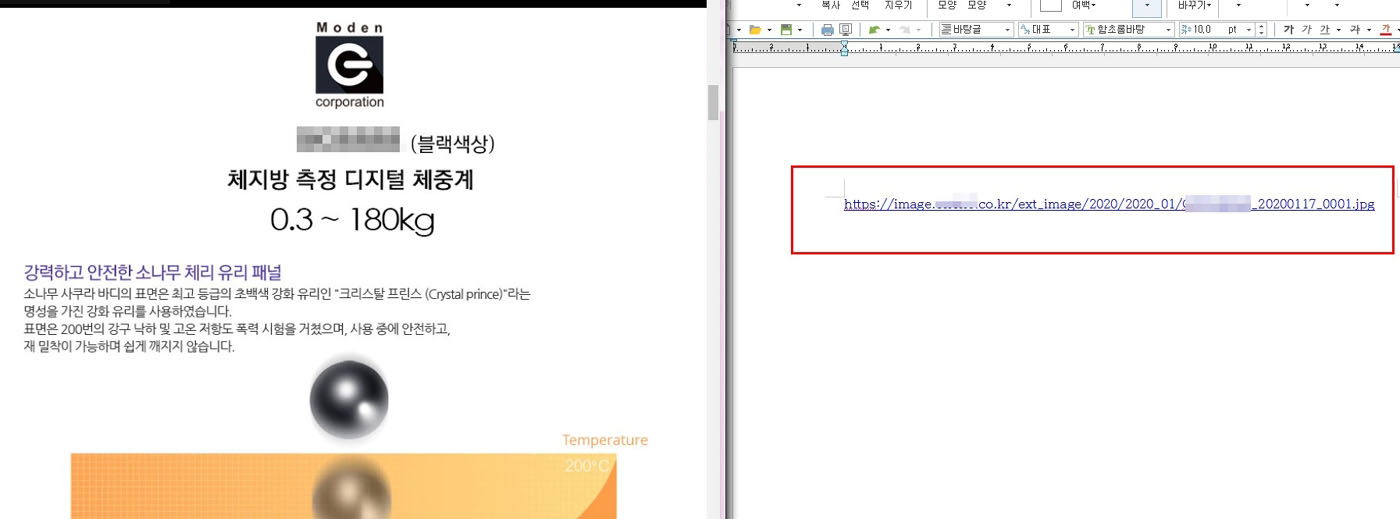The image size is (1400, 519).
Task: Click the print preview icon
Action: pos(846,30)
